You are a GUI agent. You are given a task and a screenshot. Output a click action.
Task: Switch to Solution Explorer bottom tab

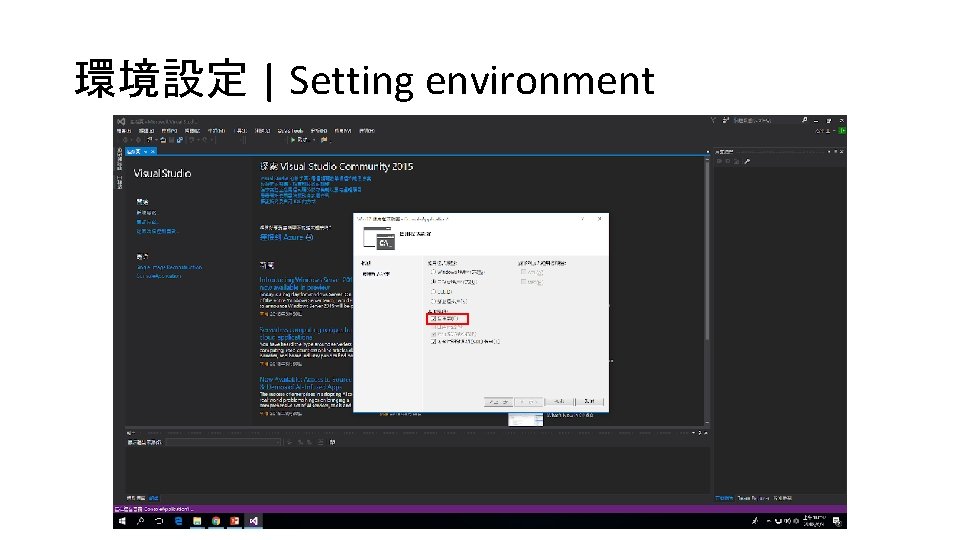[724, 498]
